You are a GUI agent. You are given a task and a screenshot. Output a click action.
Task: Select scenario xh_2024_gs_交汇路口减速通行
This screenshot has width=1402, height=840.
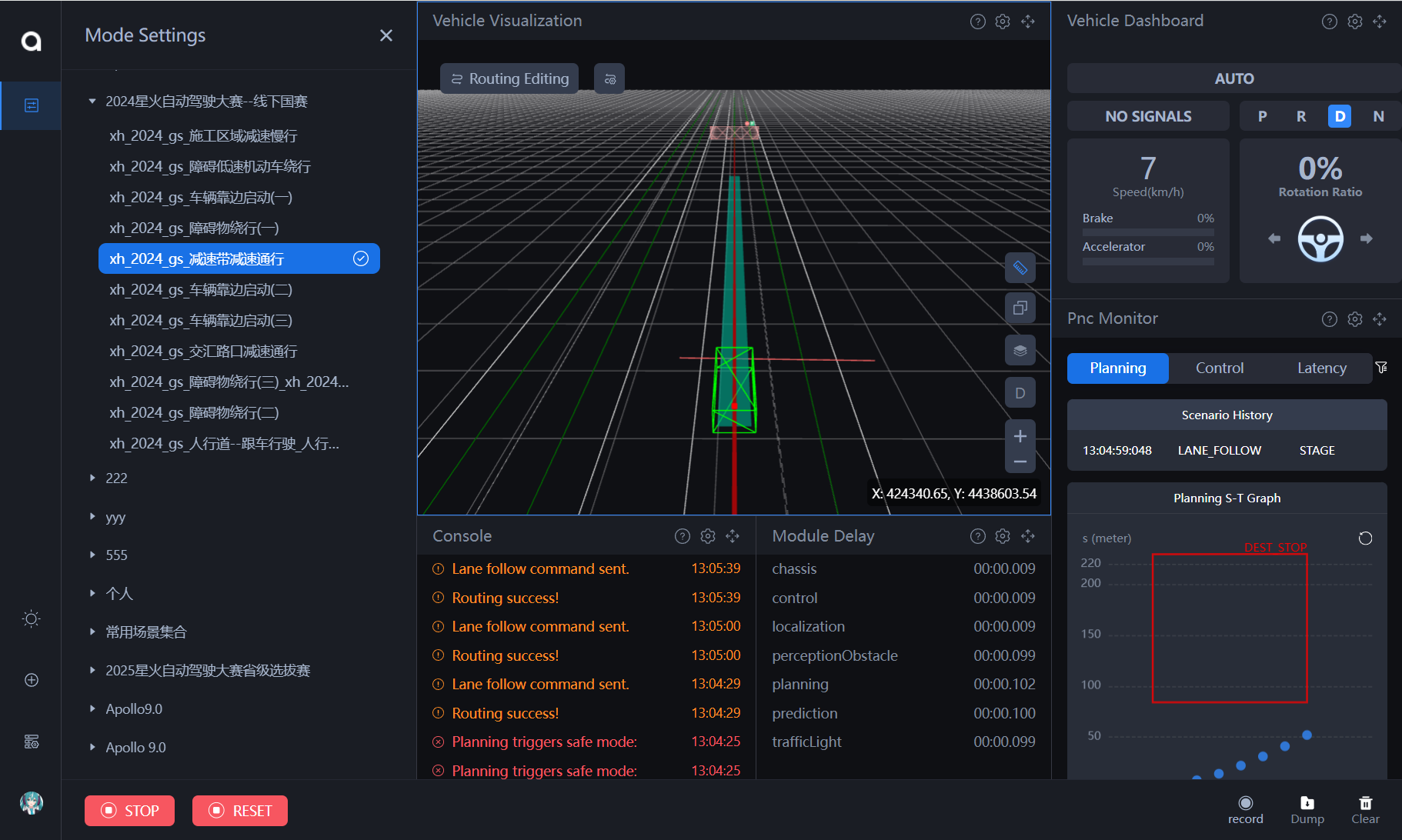tap(203, 351)
